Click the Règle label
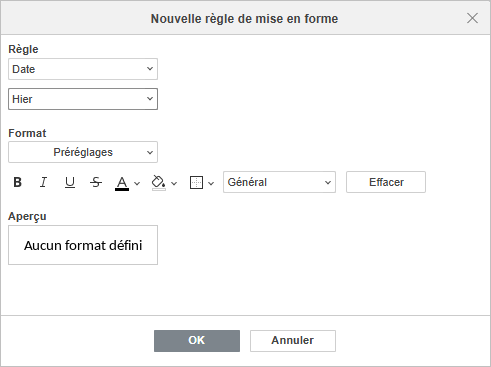Viewport: 491px width, 367px height. (x=23, y=49)
